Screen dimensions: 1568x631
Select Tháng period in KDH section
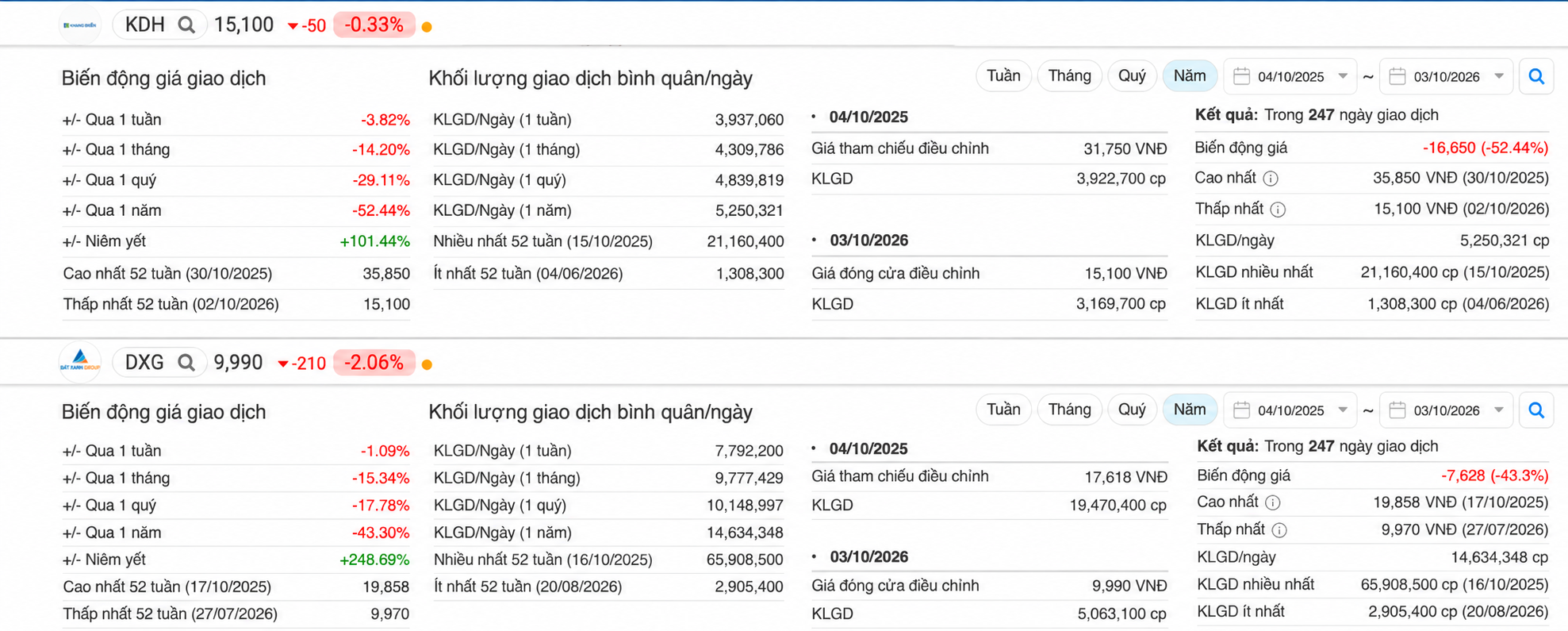coord(1069,76)
